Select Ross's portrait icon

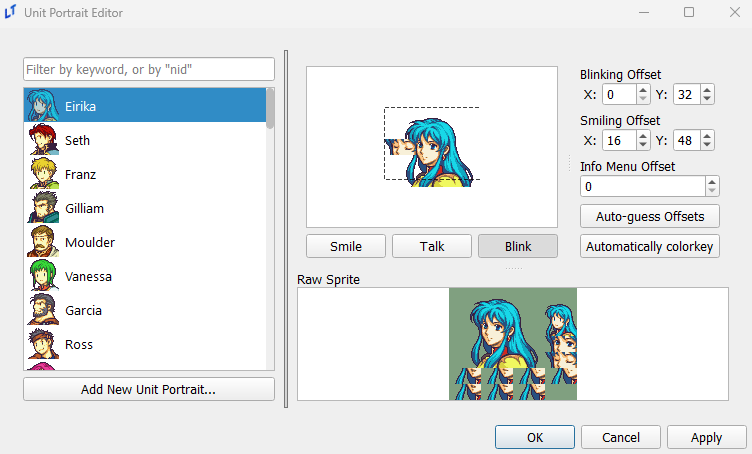pos(43,344)
